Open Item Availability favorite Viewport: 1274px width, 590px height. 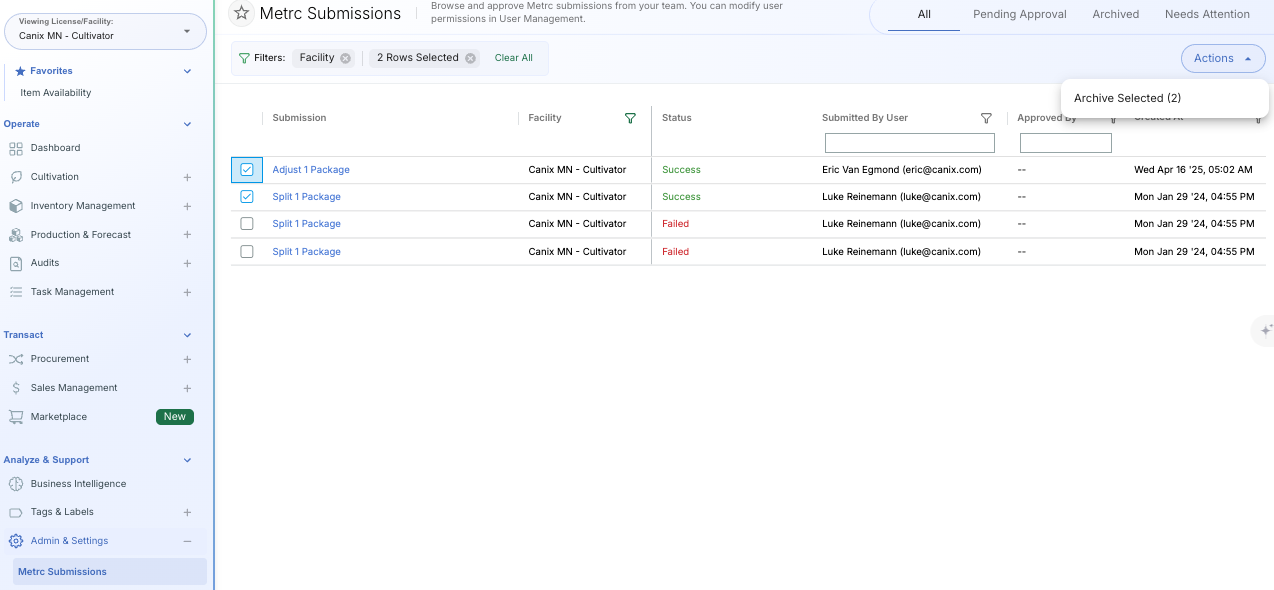pyautogui.click(x=56, y=93)
